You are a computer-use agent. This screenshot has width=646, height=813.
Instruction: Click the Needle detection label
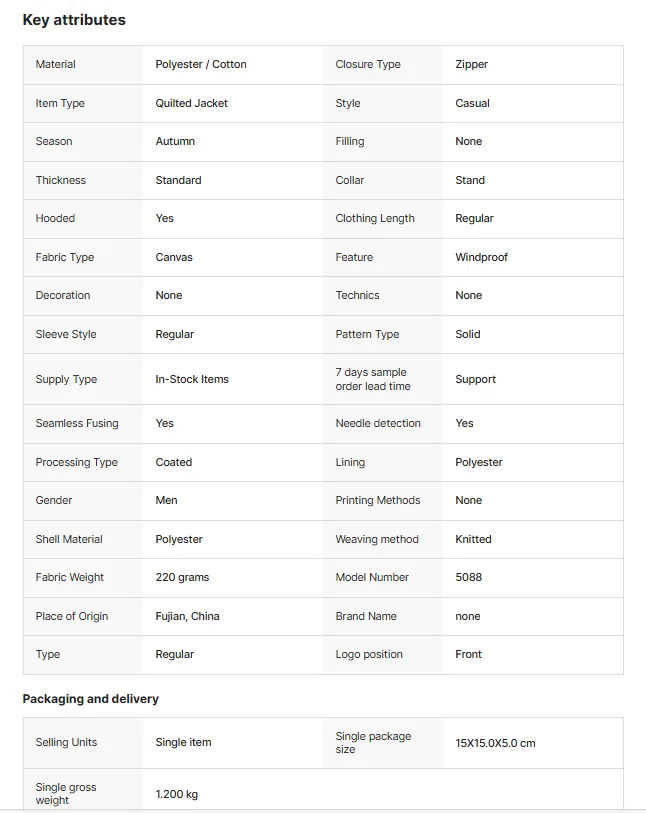pos(377,423)
